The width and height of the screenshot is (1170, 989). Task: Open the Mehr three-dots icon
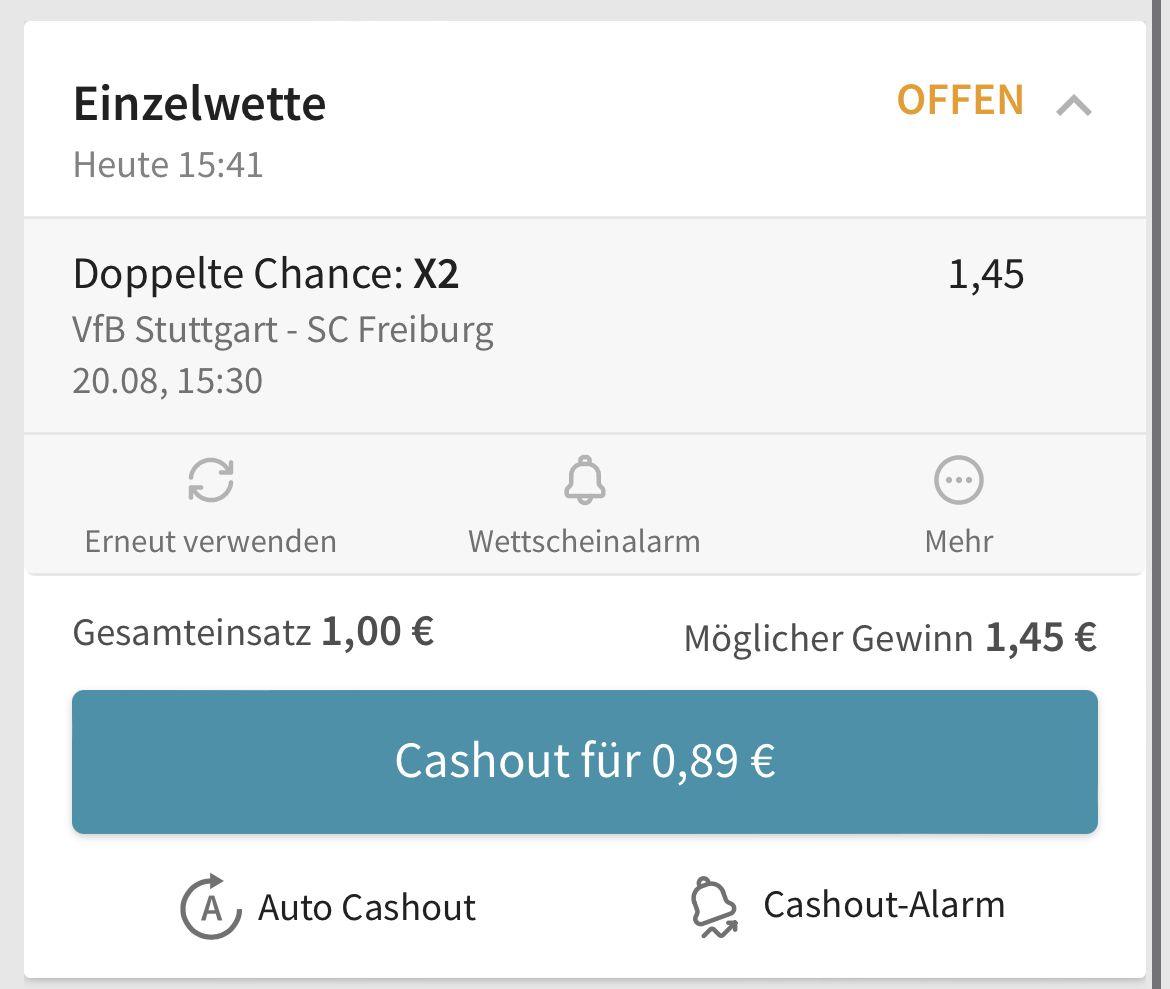959,480
